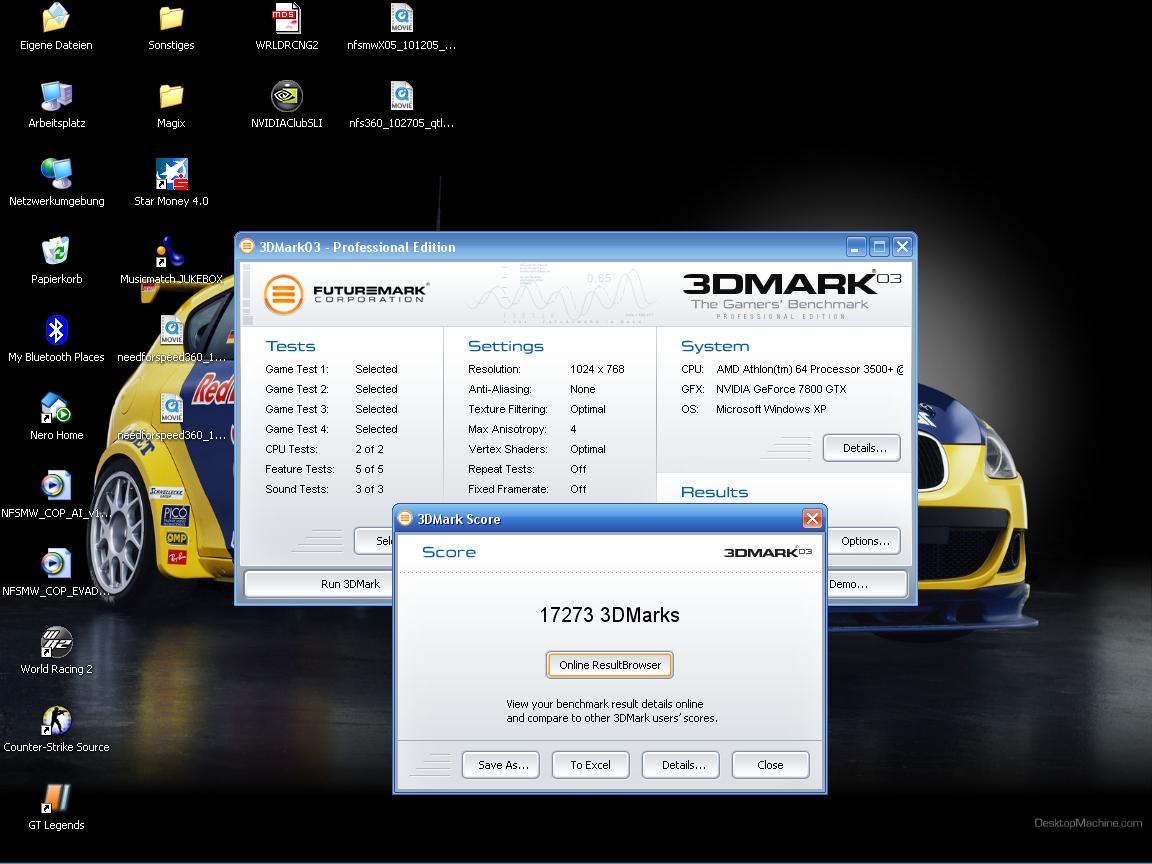
Task: Maximize the 3DMark03 window
Action: coord(879,247)
